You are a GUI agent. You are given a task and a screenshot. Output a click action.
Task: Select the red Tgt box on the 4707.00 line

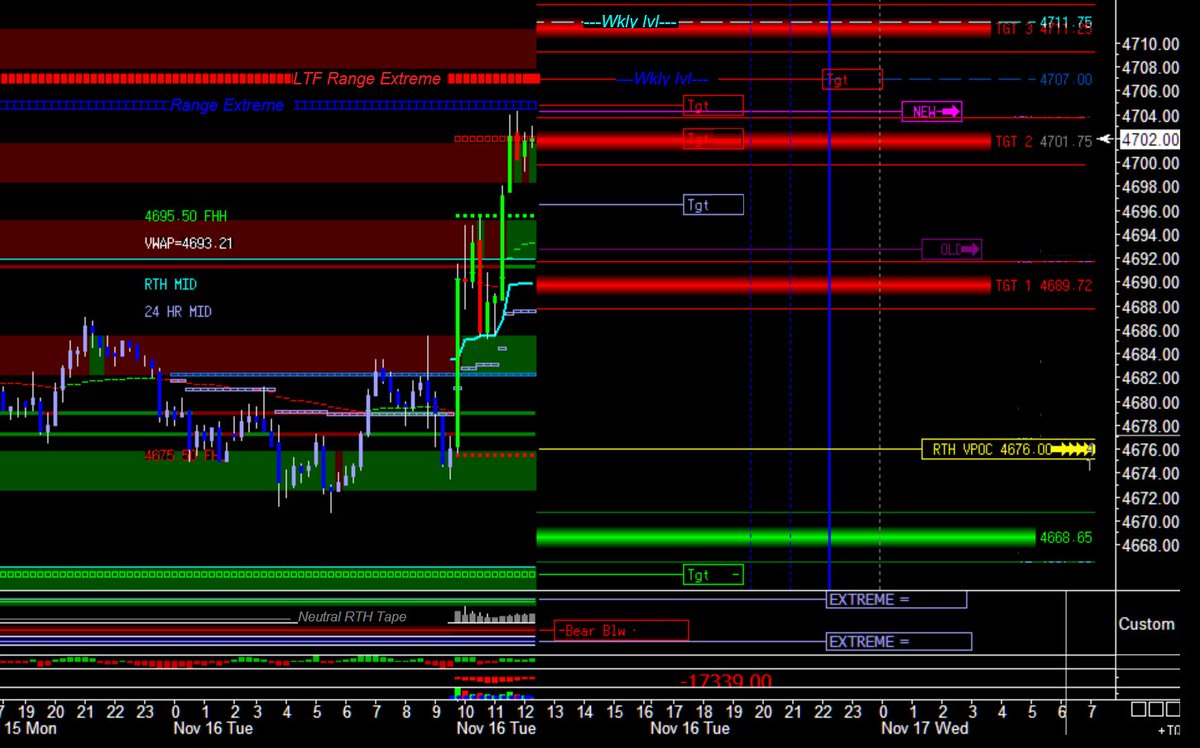[852, 79]
